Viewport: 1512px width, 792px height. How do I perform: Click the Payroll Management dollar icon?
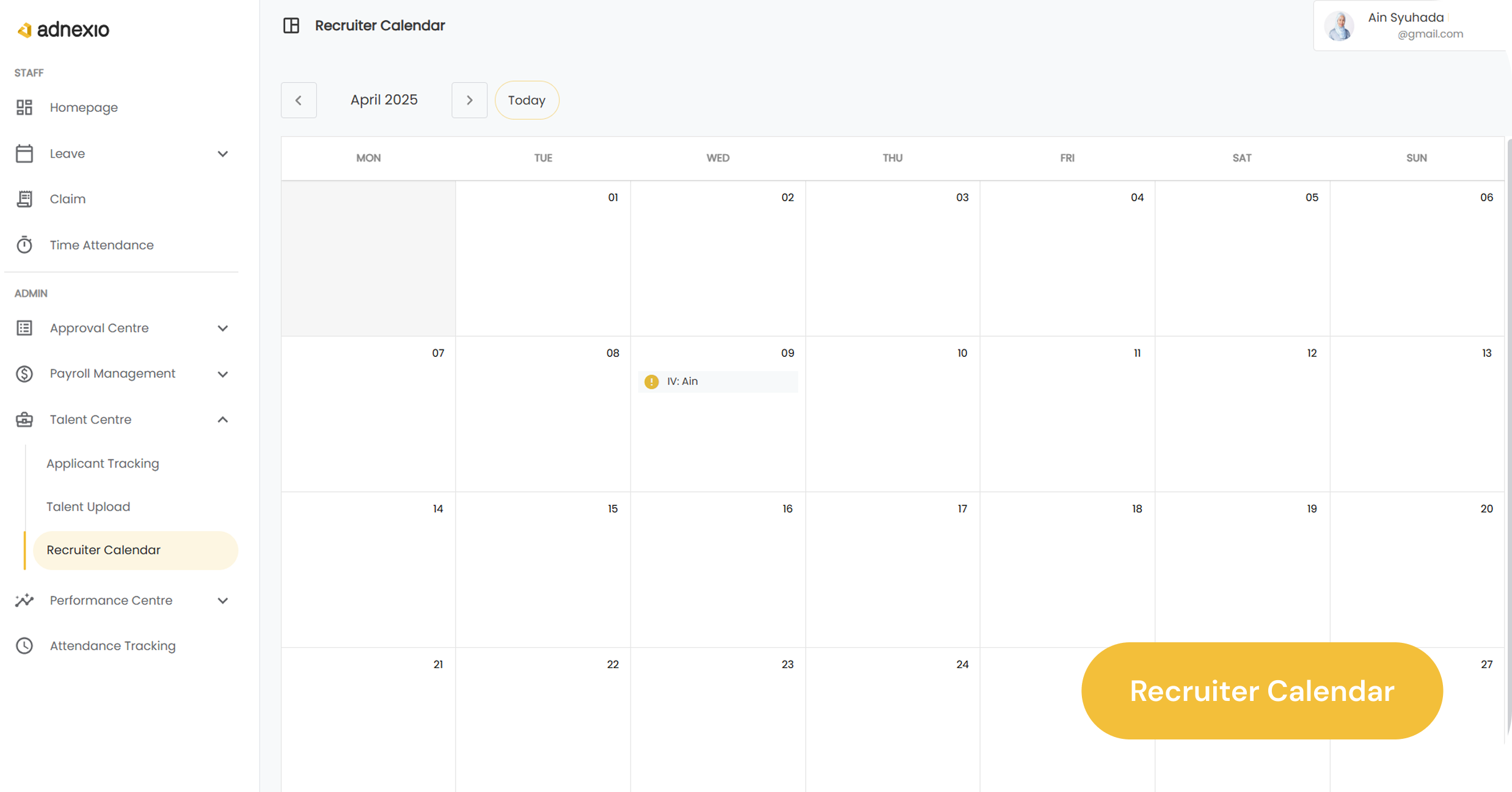tap(24, 374)
